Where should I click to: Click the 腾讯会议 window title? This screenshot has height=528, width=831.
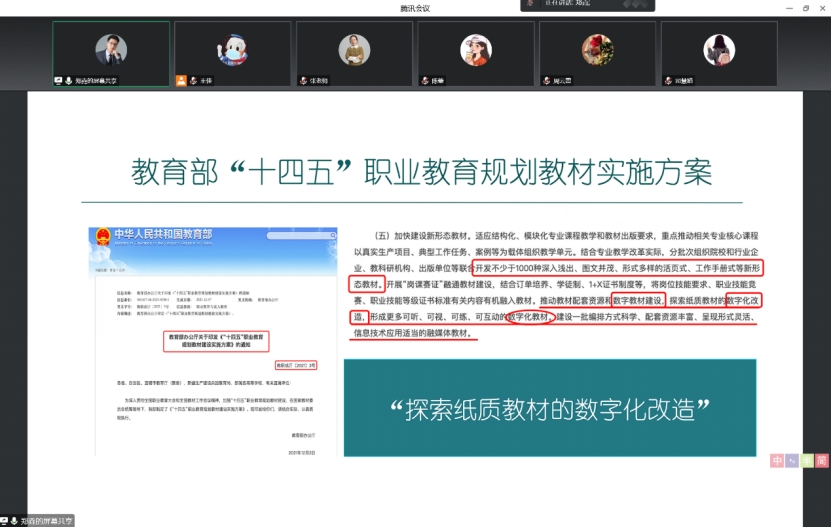[x=415, y=8]
